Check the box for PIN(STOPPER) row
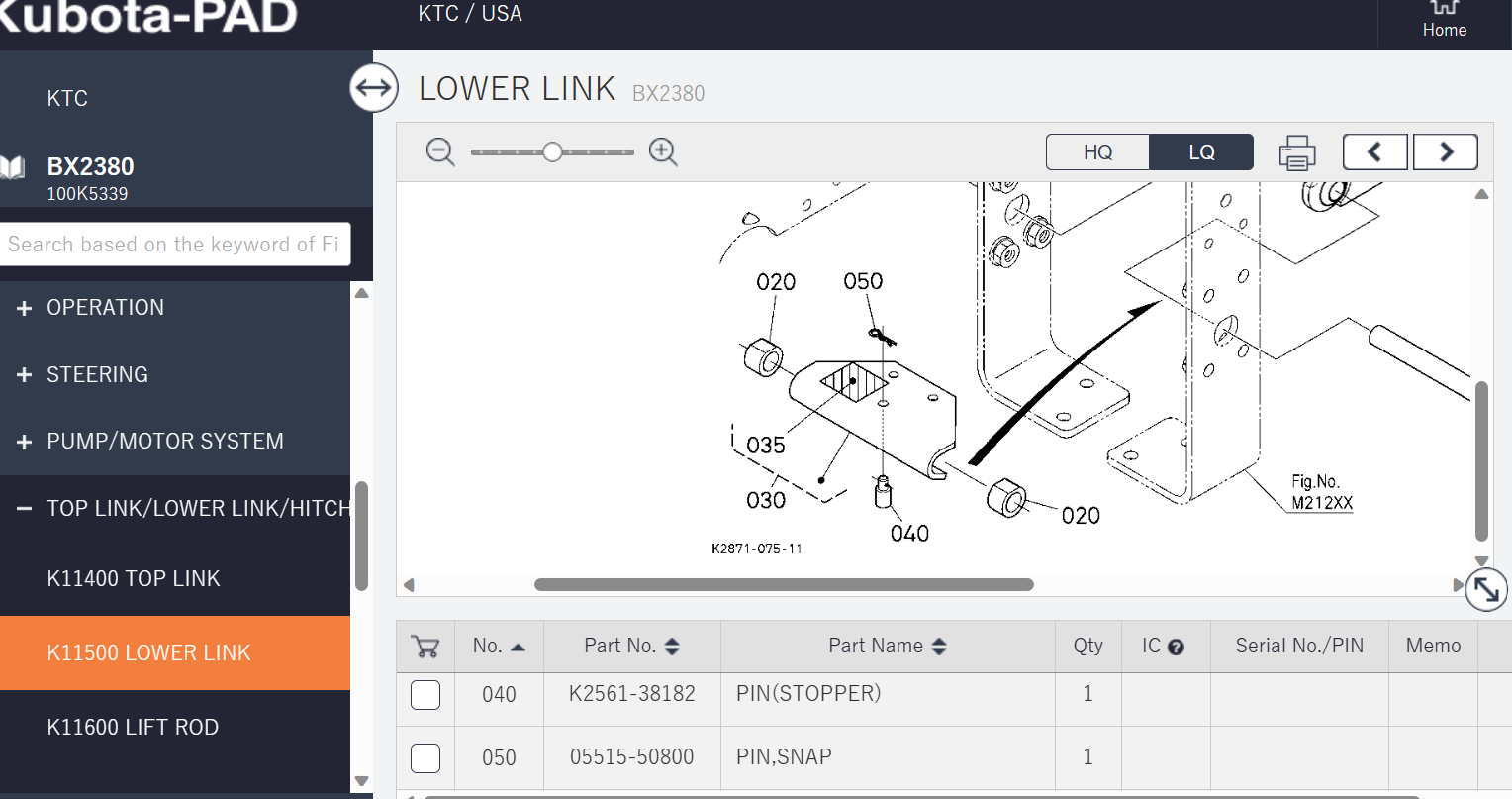Image resolution: width=1512 pixels, height=799 pixels. 425,695
